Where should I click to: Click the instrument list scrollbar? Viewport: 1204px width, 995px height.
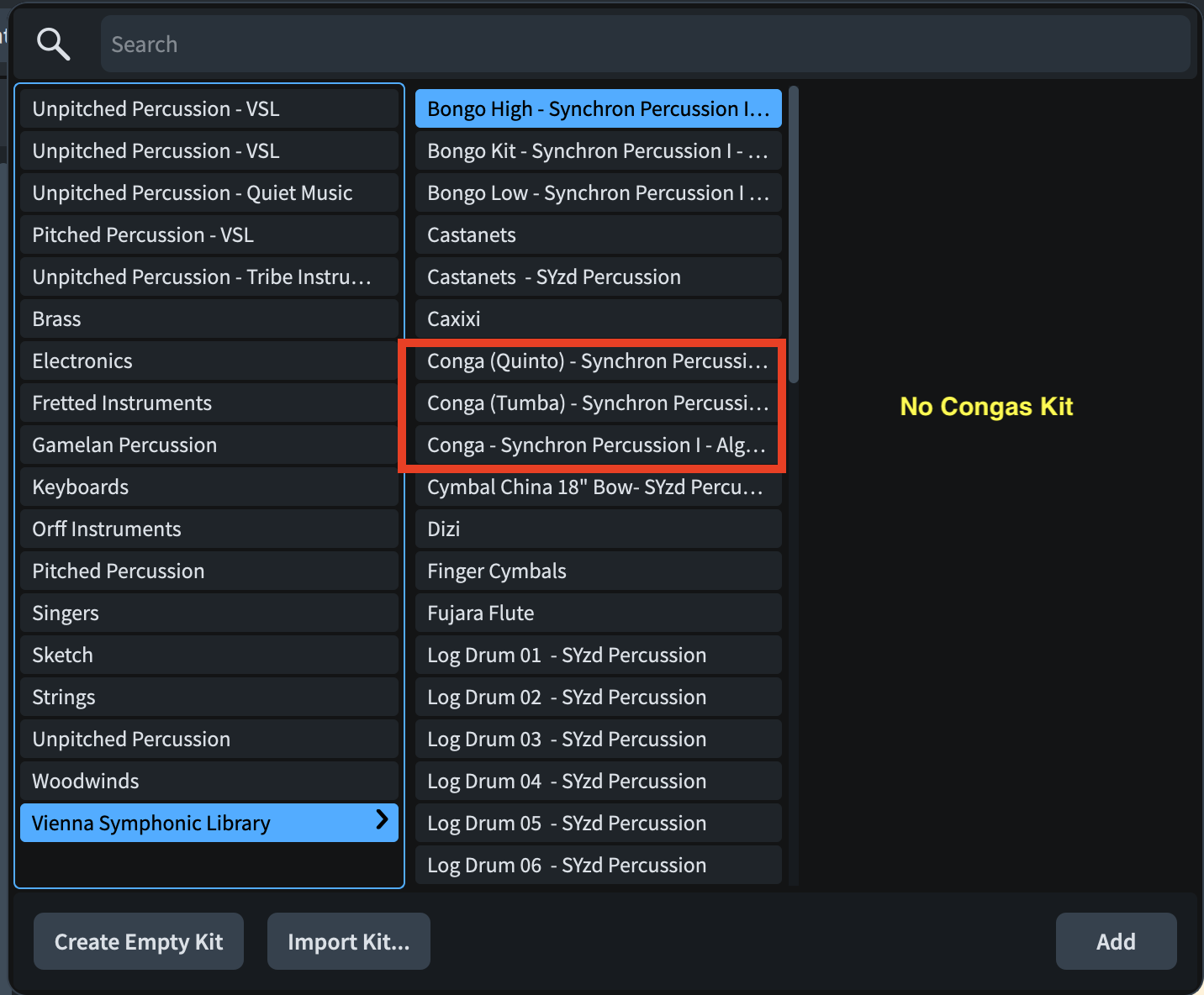pos(793,235)
